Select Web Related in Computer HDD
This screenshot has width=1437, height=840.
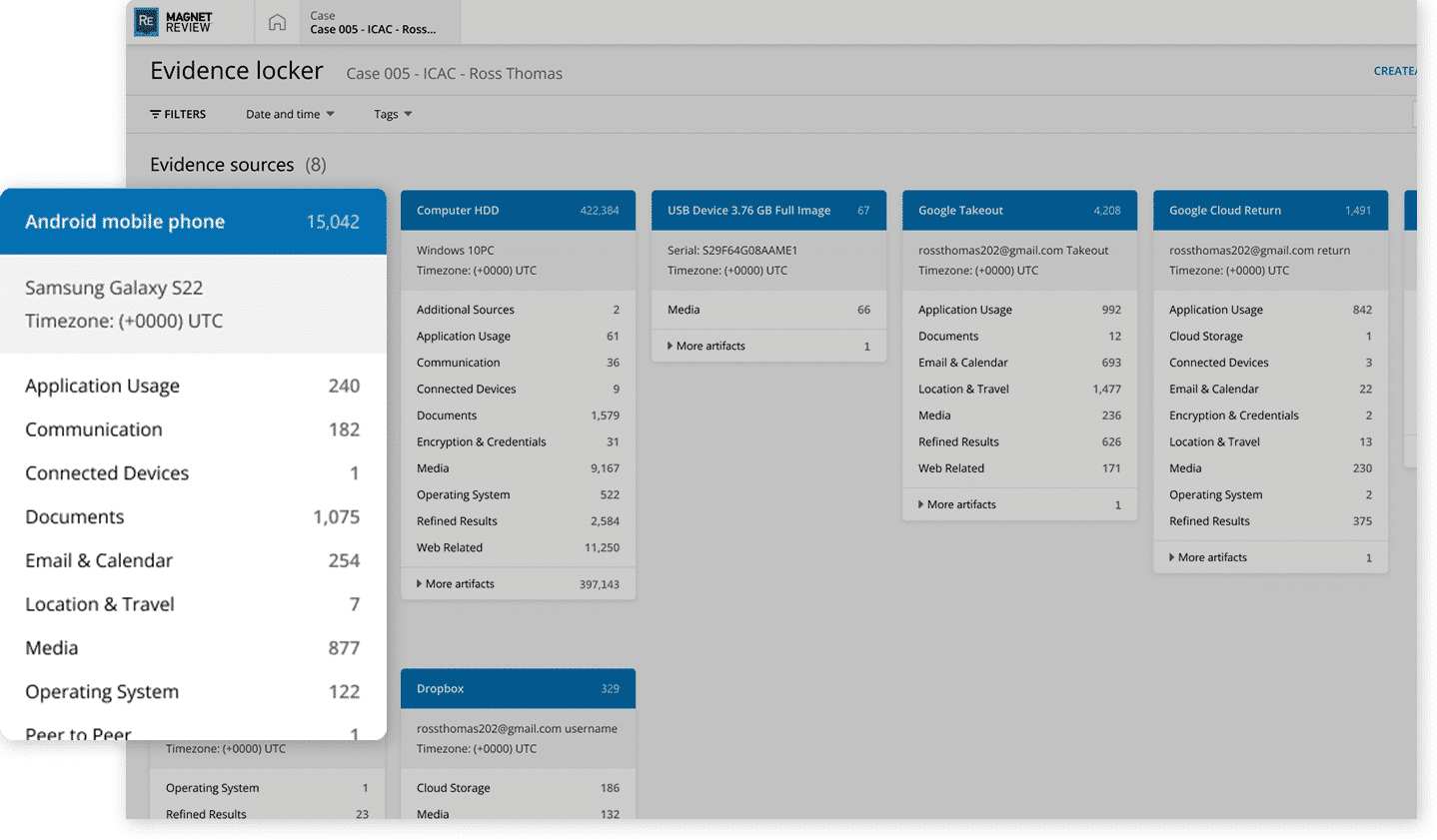[x=450, y=548]
